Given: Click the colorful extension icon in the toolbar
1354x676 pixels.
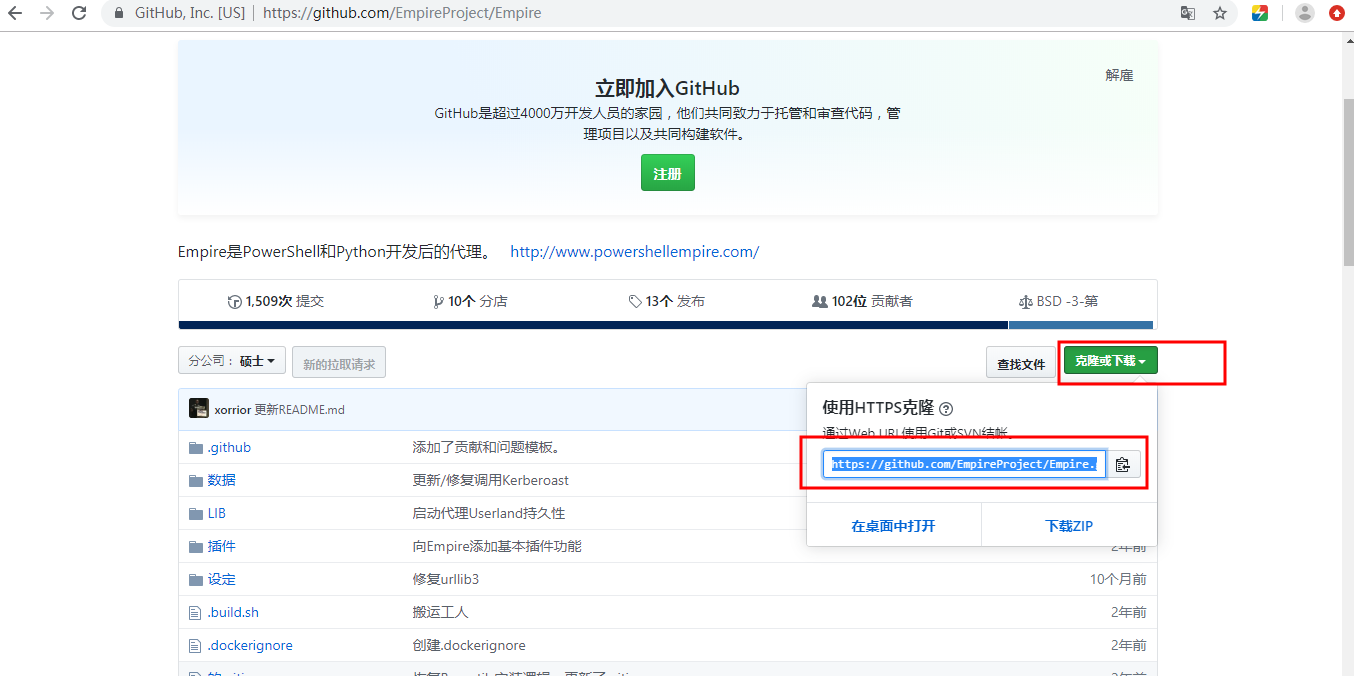Looking at the screenshot, I should point(1260,13).
